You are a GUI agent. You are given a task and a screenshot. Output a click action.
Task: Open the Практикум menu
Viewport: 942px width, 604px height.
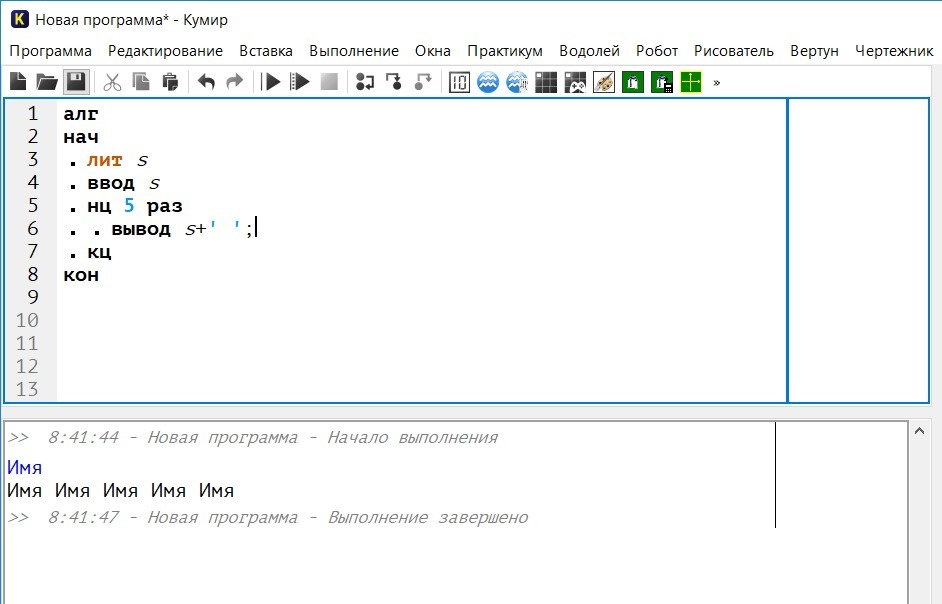pyautogui.click(x=505, y=51)
